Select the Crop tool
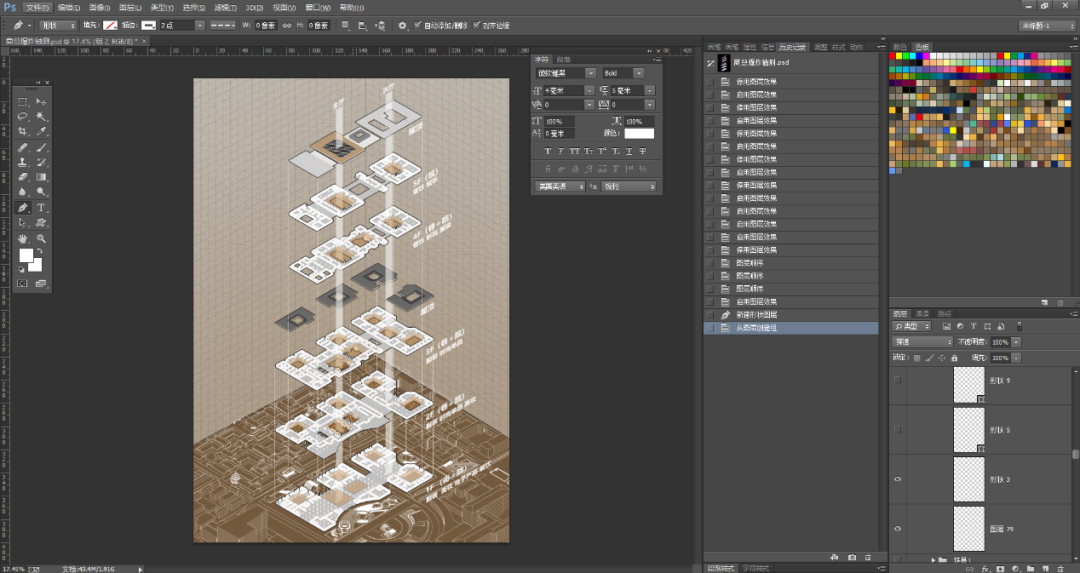Screen dimensions: 1080x573 pyautogui.click(x=23, y=132)
